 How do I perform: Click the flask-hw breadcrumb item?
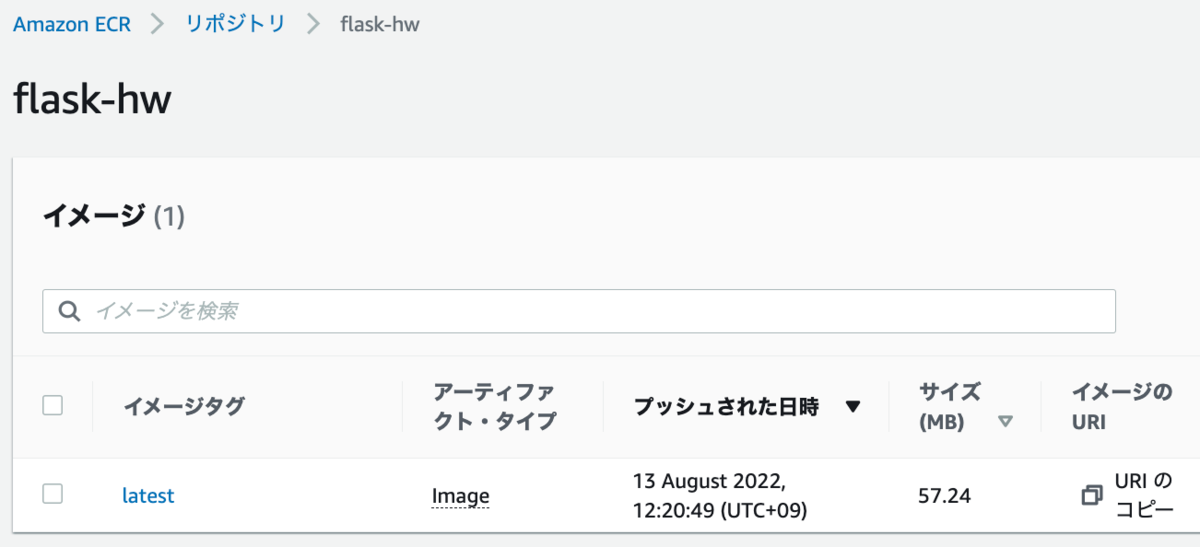[x=380, y=25]
